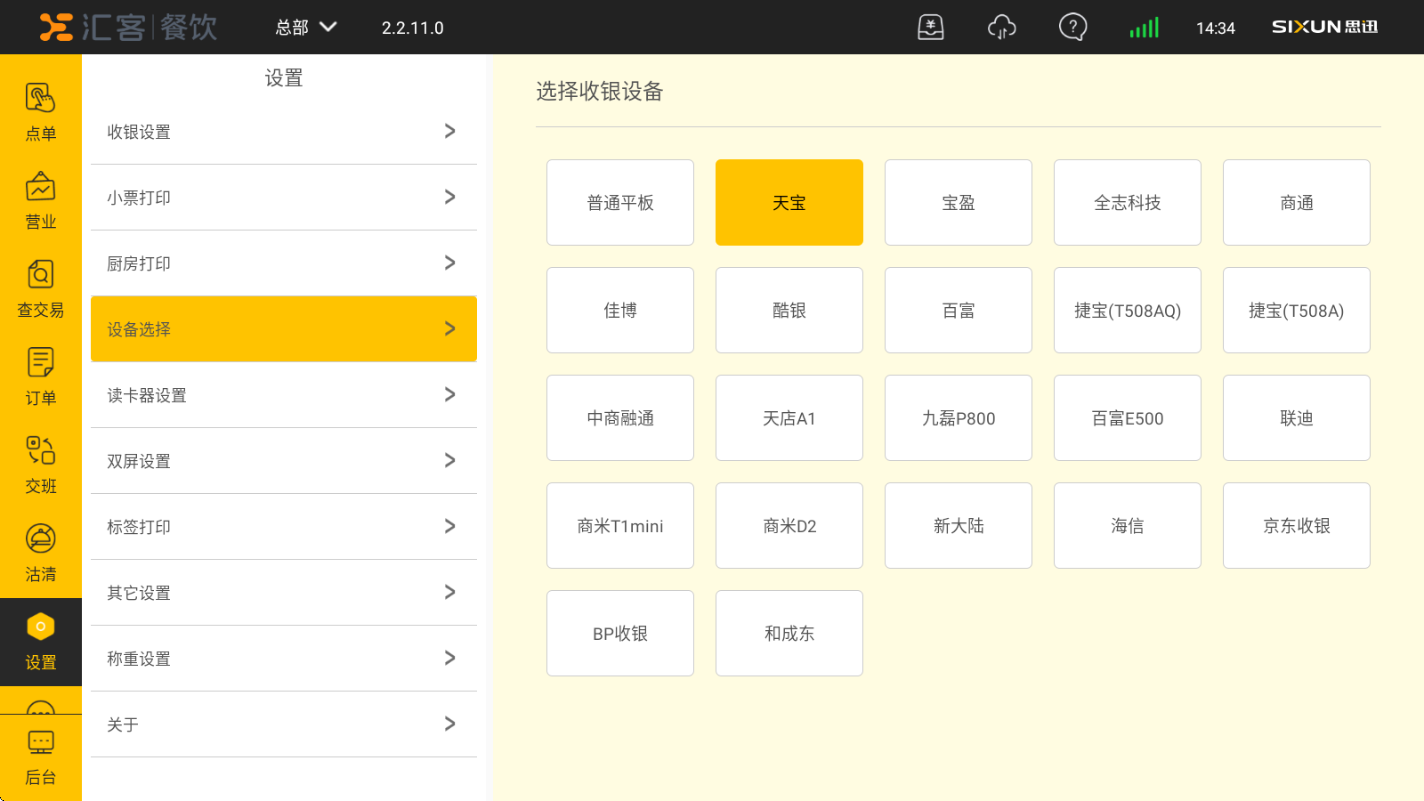
Task: Click the cash drawer yen icon
Action: coord(930,27)
